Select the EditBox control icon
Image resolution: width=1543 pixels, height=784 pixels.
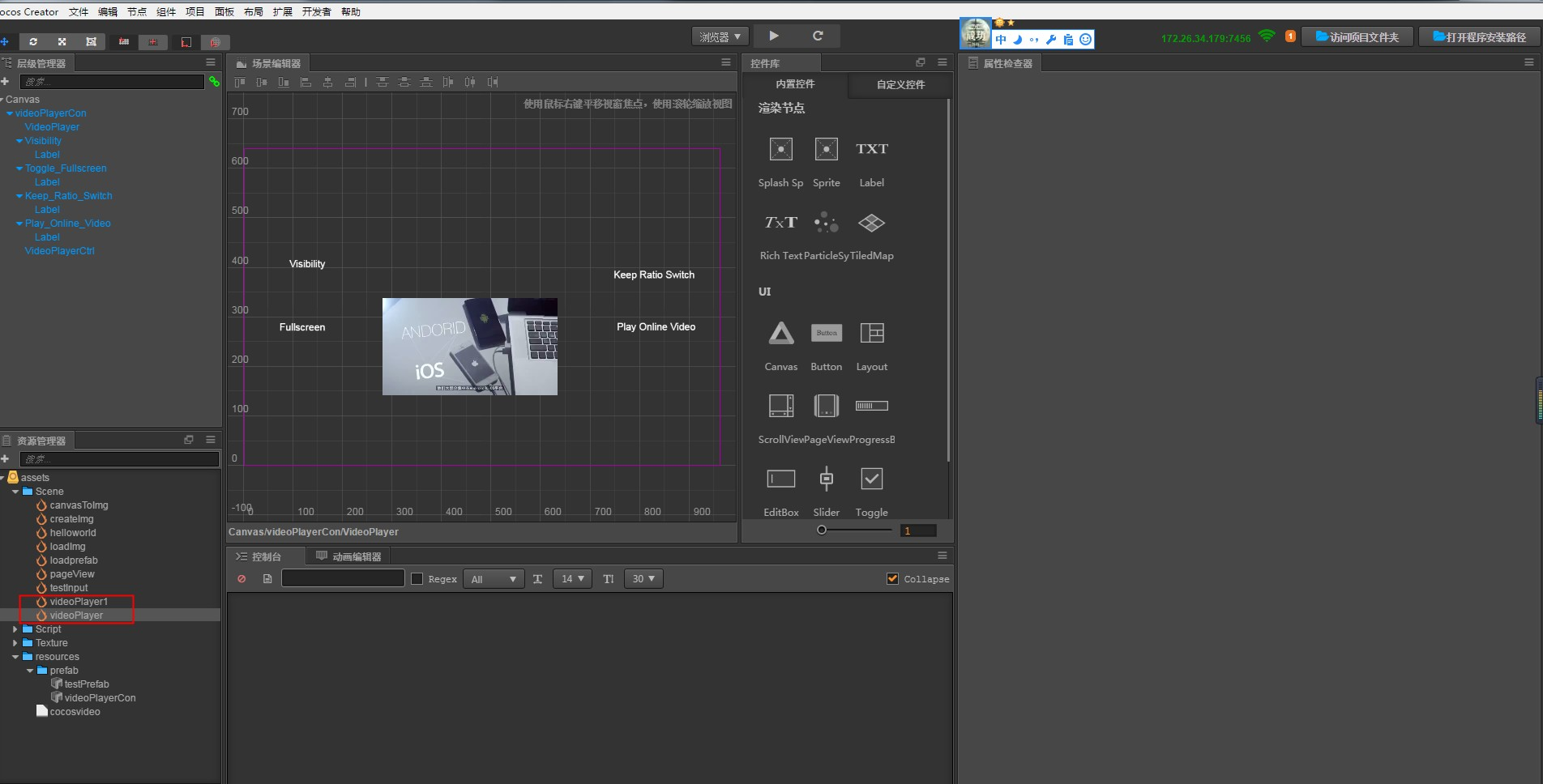pyautogui.click(x=780, y=479)
